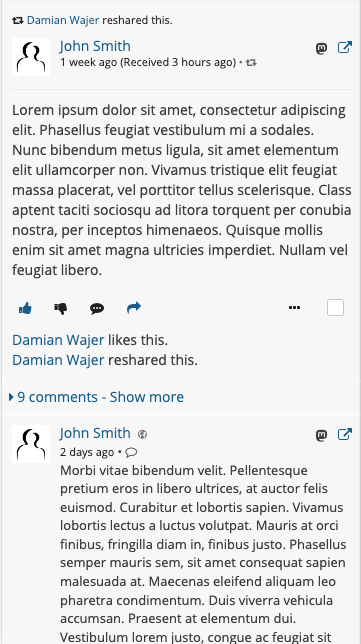Open the three-dots more actions menu
The height and width of the screenshot is (644, 361).
pos(294,308)
